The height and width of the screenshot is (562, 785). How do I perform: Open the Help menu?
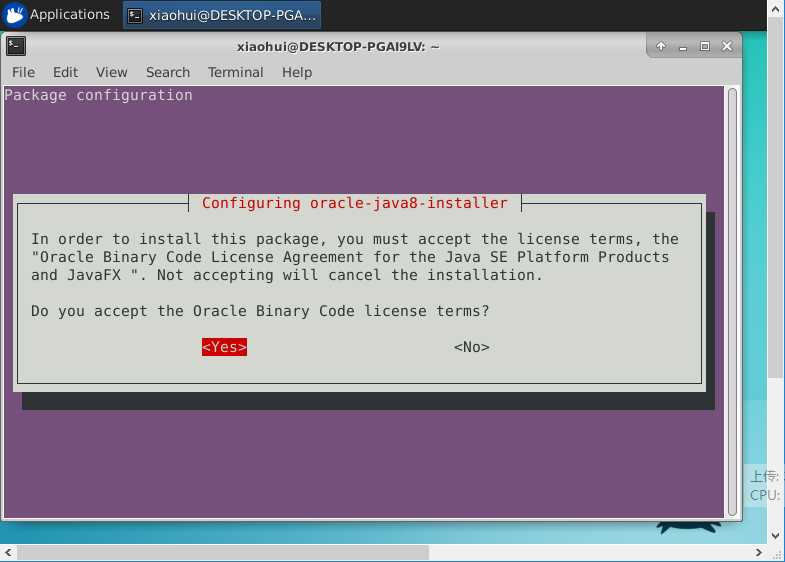click(297, 73)
